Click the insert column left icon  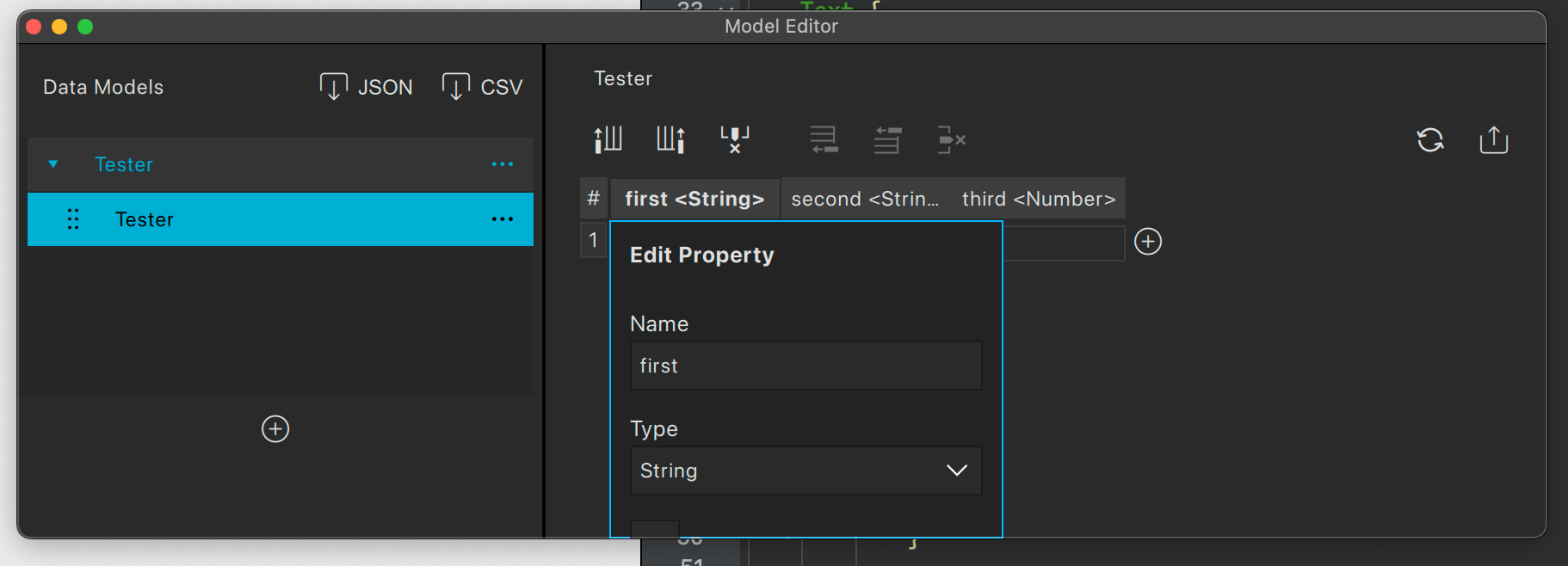point(608,139)
